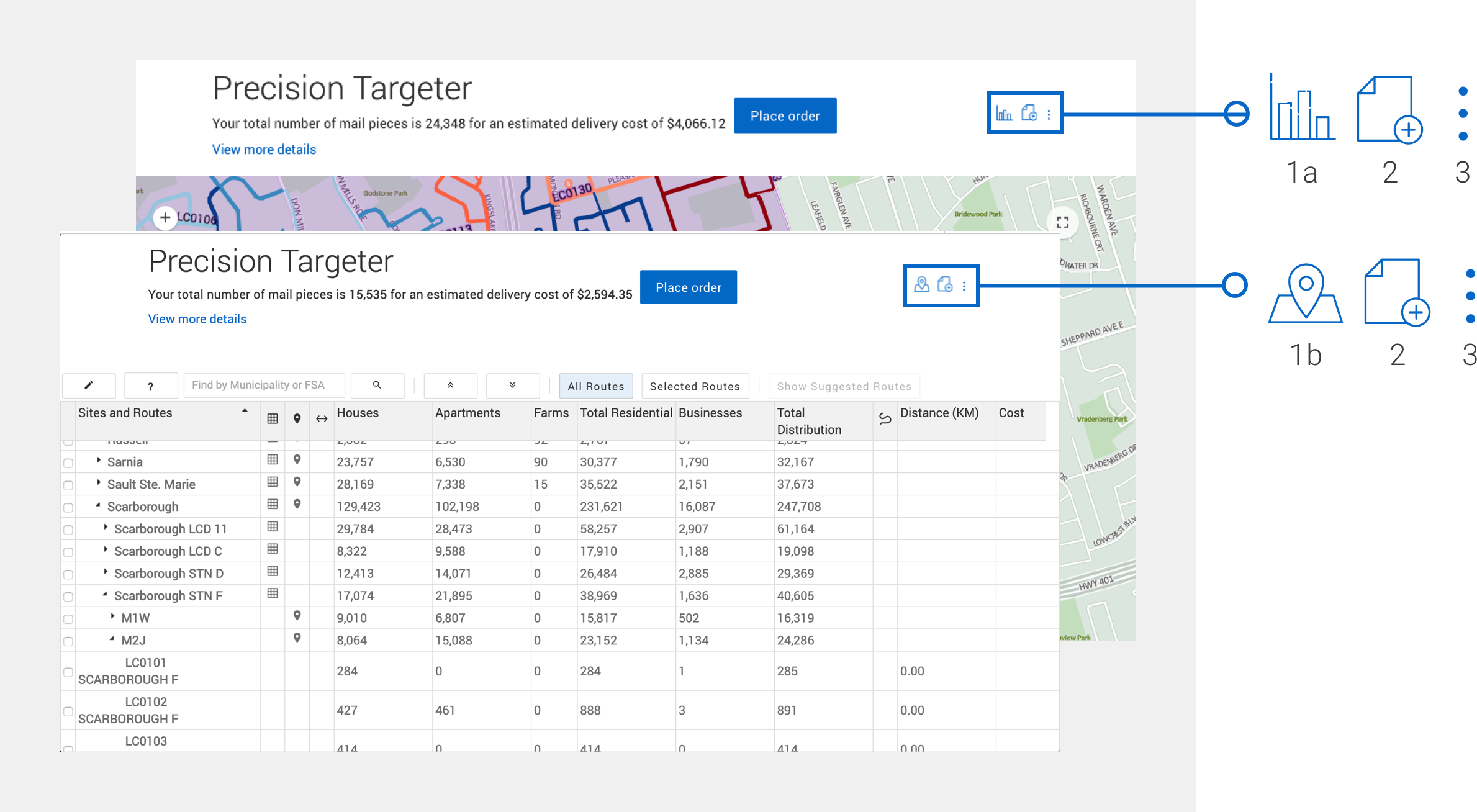
Task: Click the magnifier search icon
Action: pos(377,386)
